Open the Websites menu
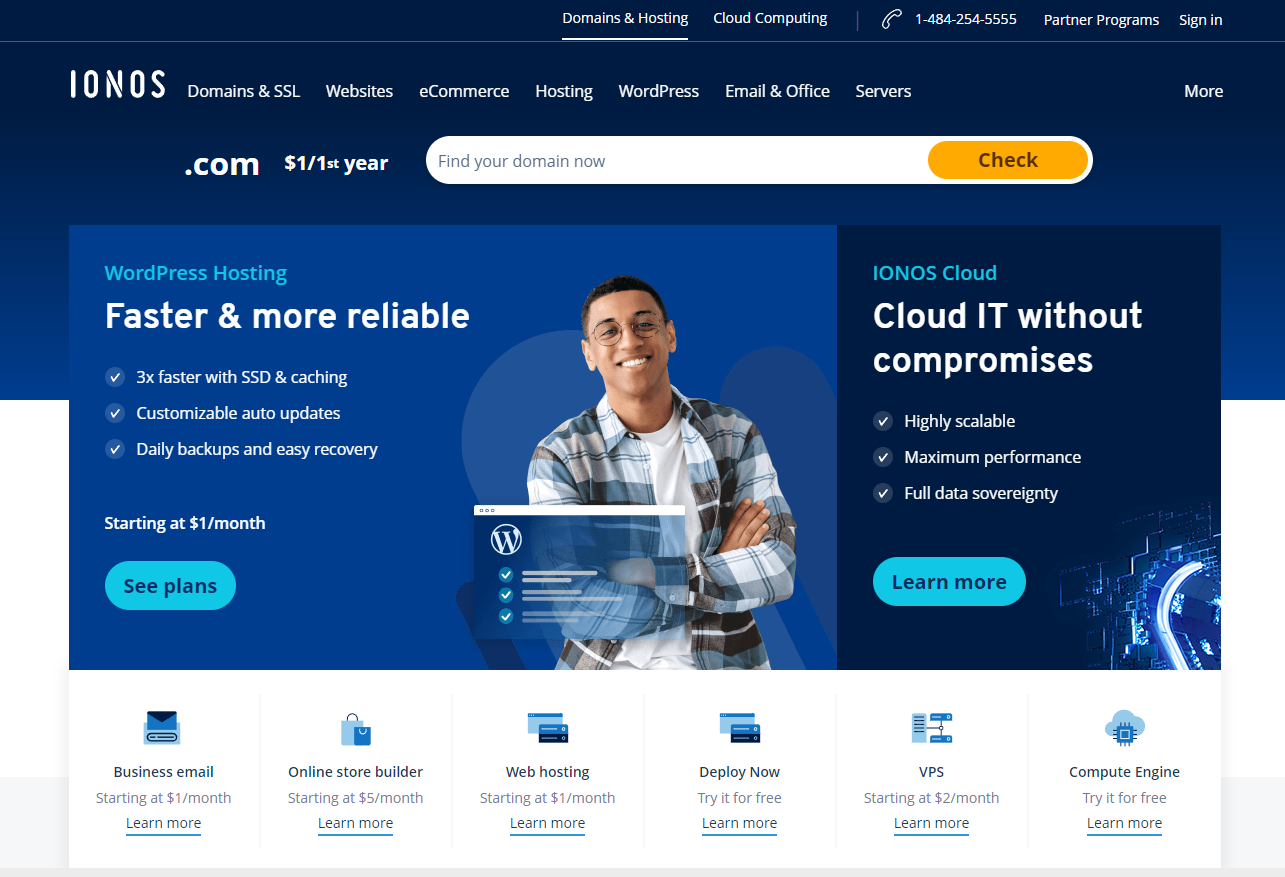 (359, 91)
